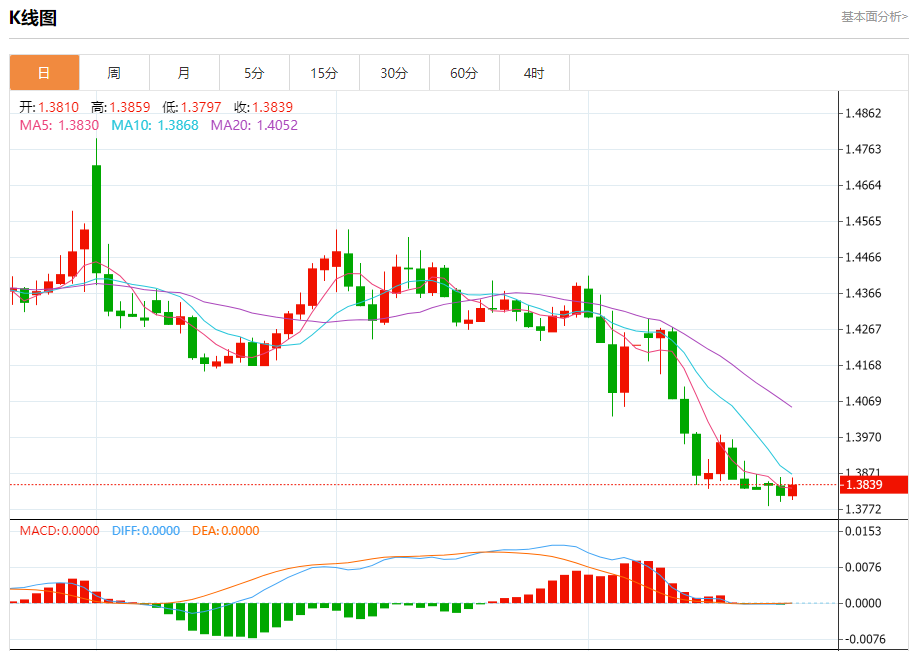Select the 日 daily chart tab

tap(44, 73)
